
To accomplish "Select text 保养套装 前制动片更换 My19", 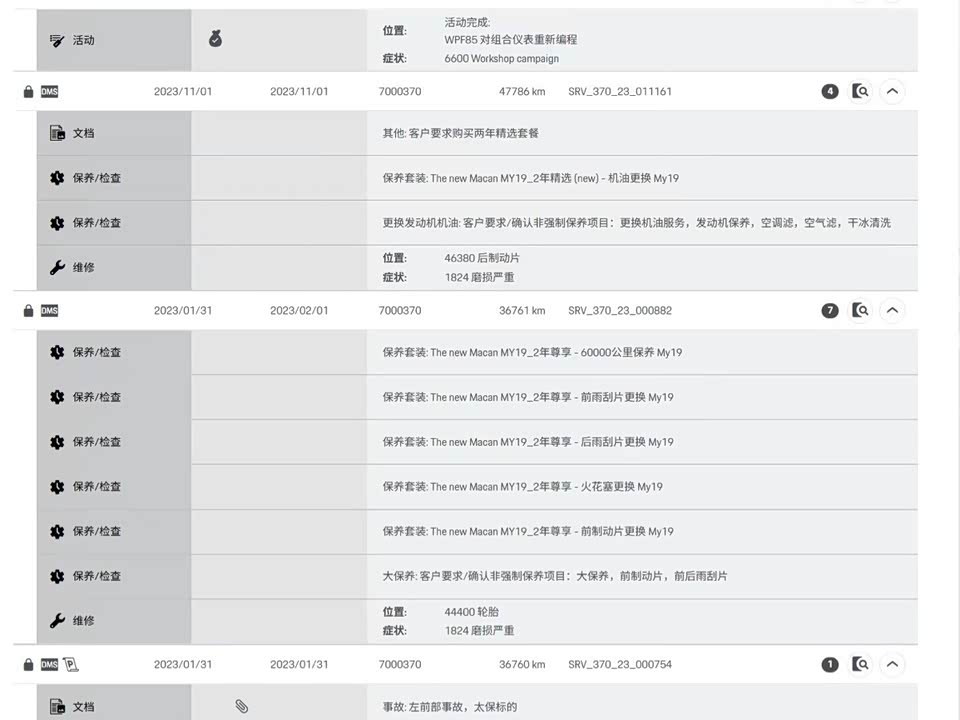I will 528,531.
